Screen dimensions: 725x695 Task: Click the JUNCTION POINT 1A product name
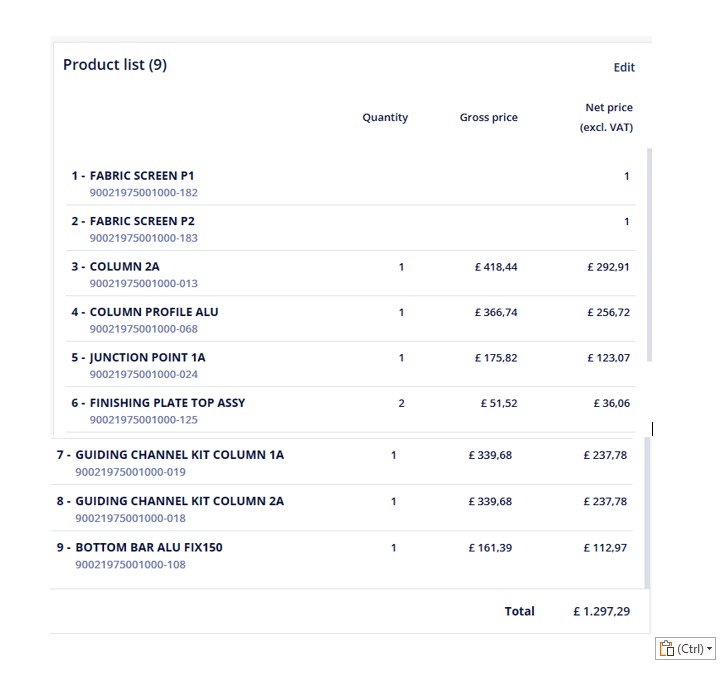147,357
